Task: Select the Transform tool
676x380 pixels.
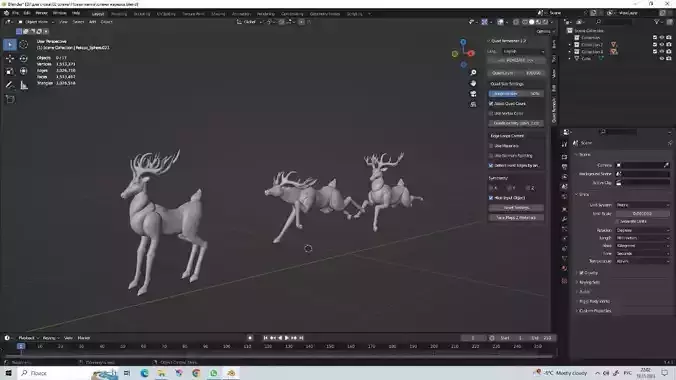Action: pyautogui.click(x=24, y=71)
